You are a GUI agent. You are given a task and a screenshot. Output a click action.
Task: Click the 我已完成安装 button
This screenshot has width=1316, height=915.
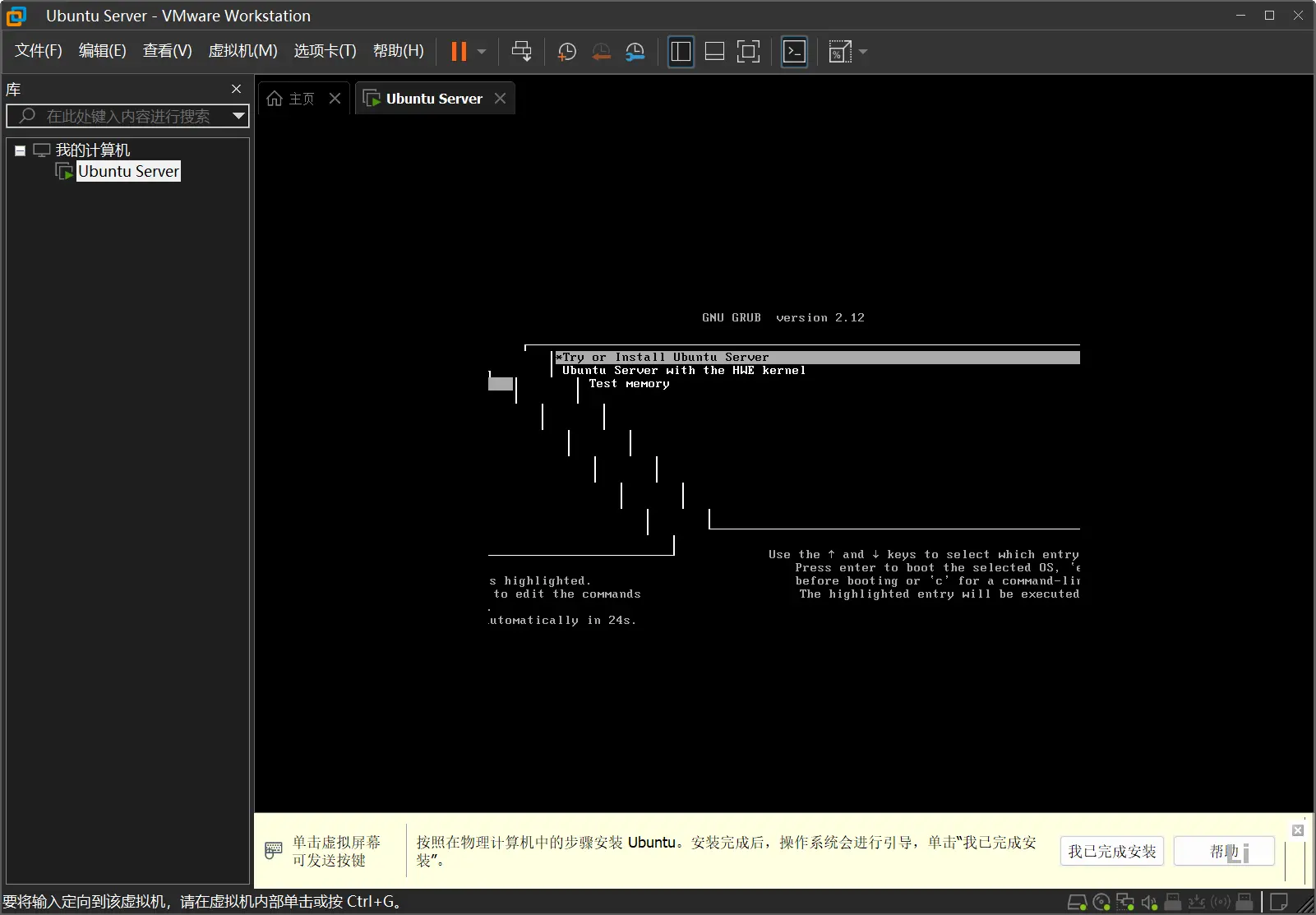1111,851
